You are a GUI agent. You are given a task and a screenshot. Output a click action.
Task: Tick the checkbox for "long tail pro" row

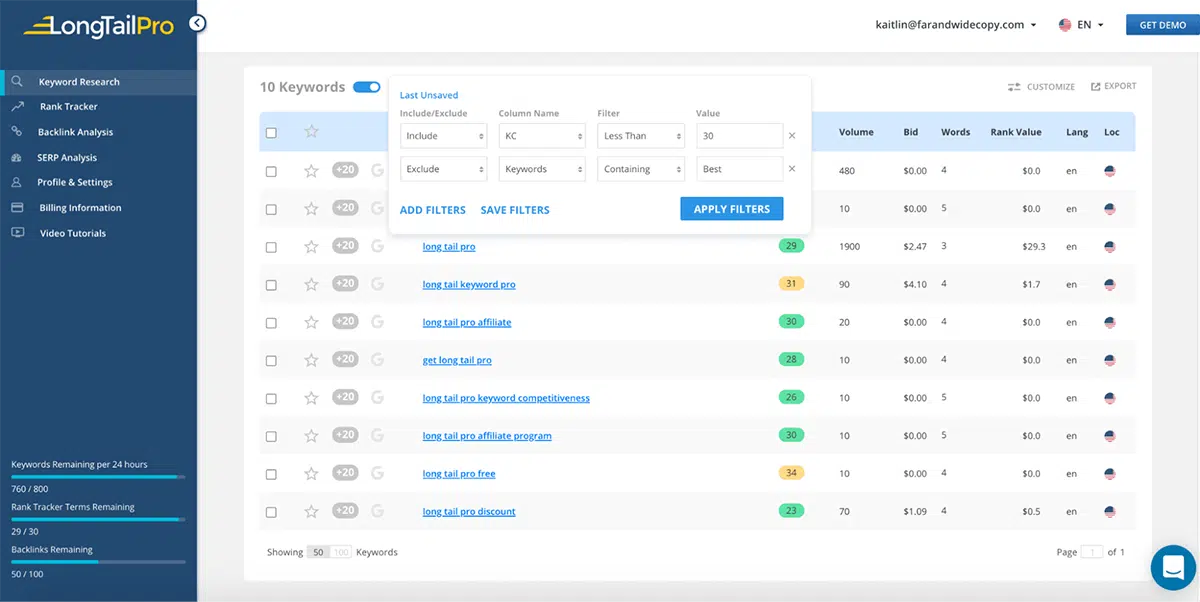[x=271, y=247]
